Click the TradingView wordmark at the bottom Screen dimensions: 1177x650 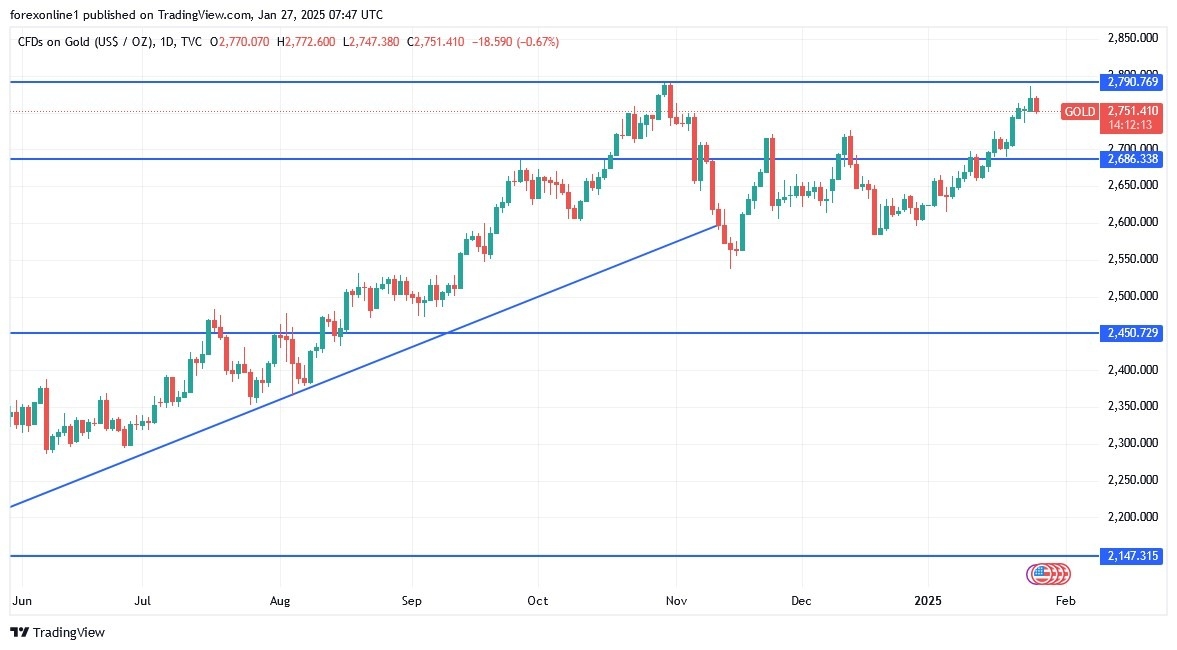tap(68, 632)
